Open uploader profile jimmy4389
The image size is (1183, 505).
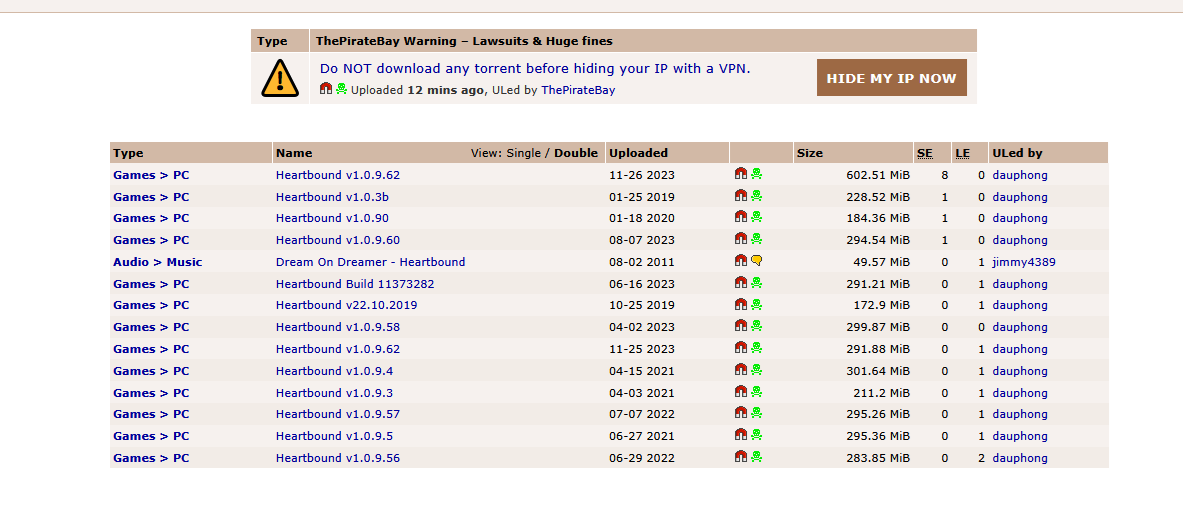point(1024,262)
